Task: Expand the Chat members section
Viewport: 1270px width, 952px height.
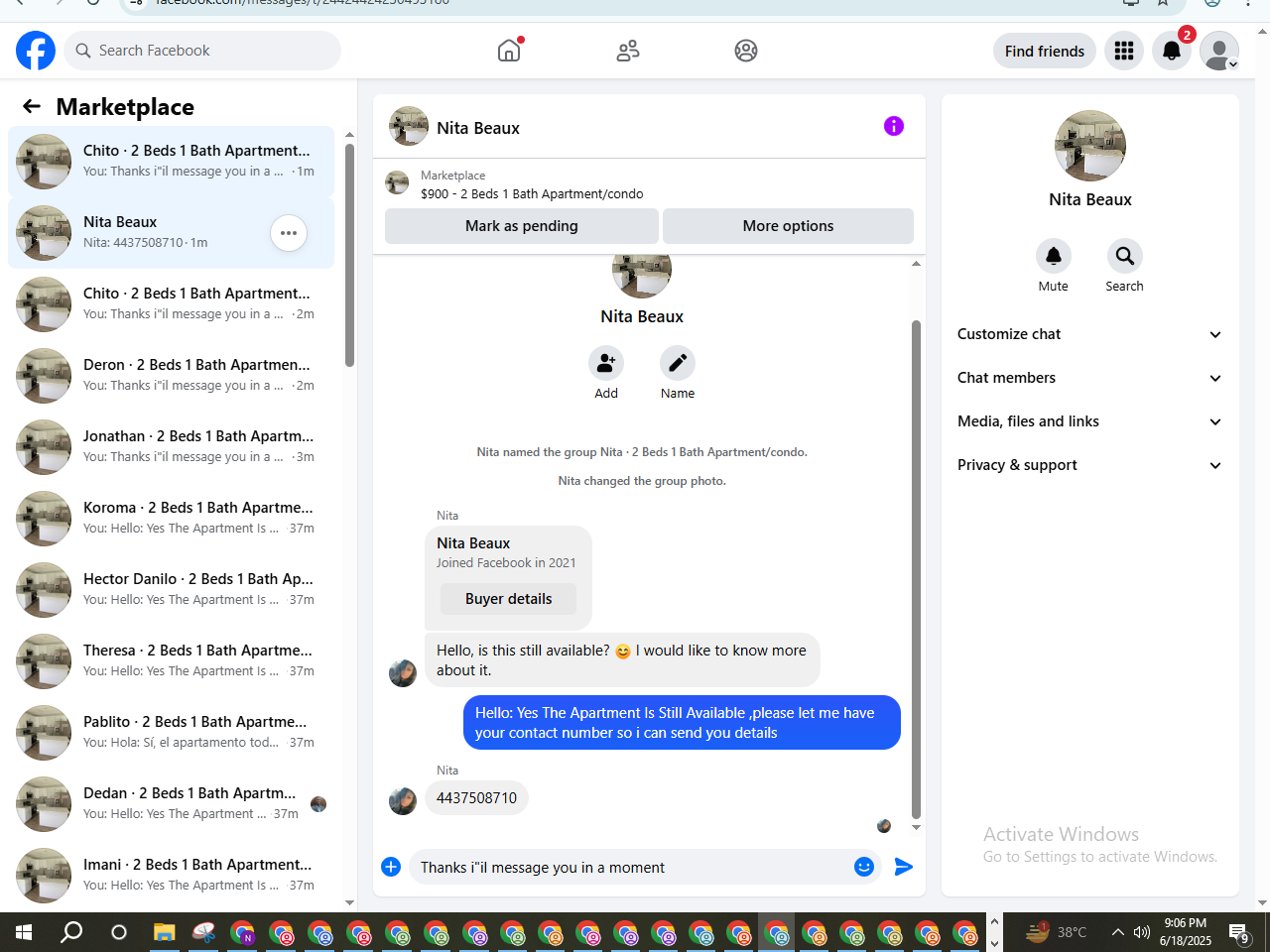Action: 1090,378
